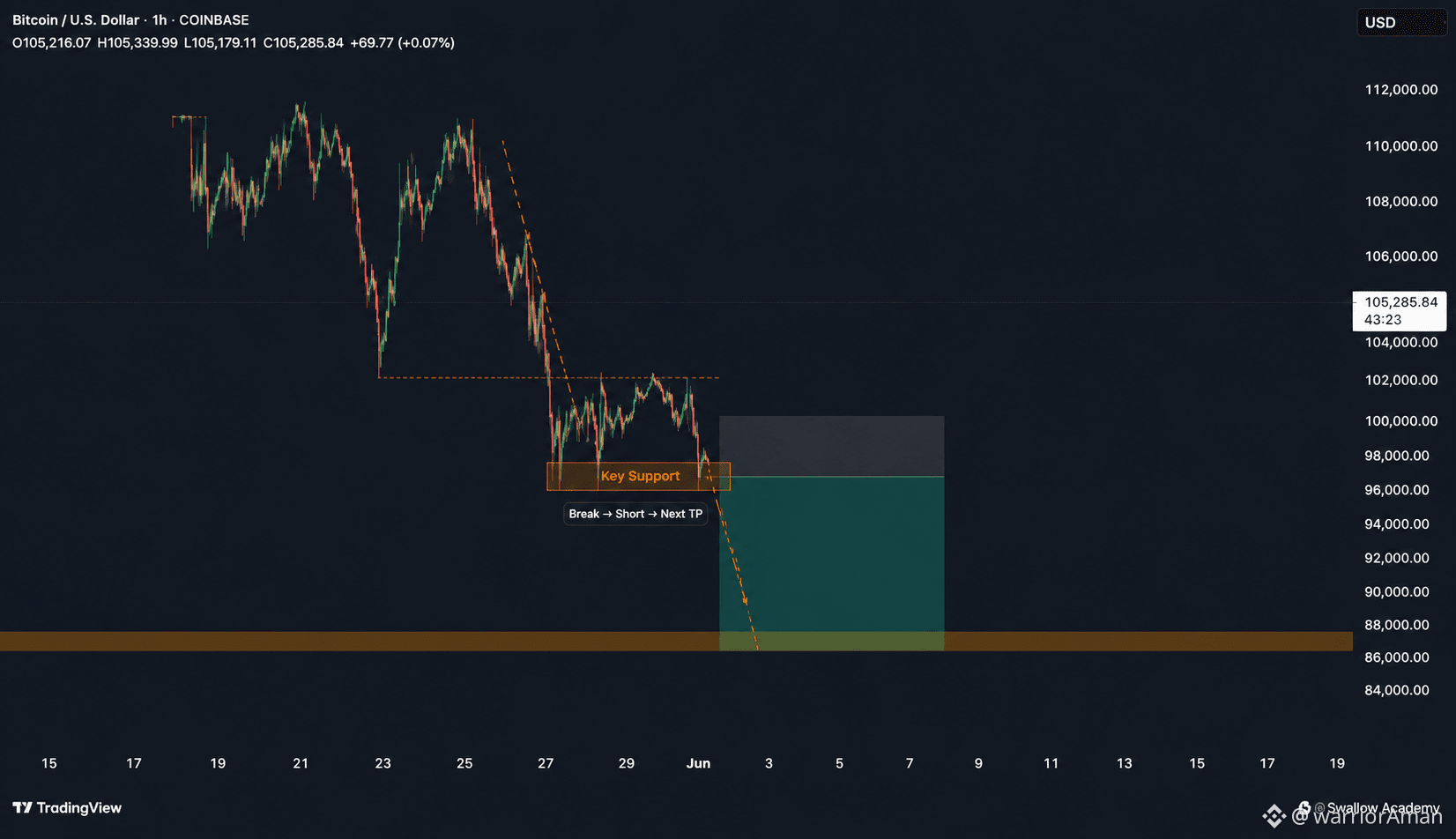Click the 96,000.00 price axis label
Screen dimensions: 1456x839
click(x=1397, y=490)
